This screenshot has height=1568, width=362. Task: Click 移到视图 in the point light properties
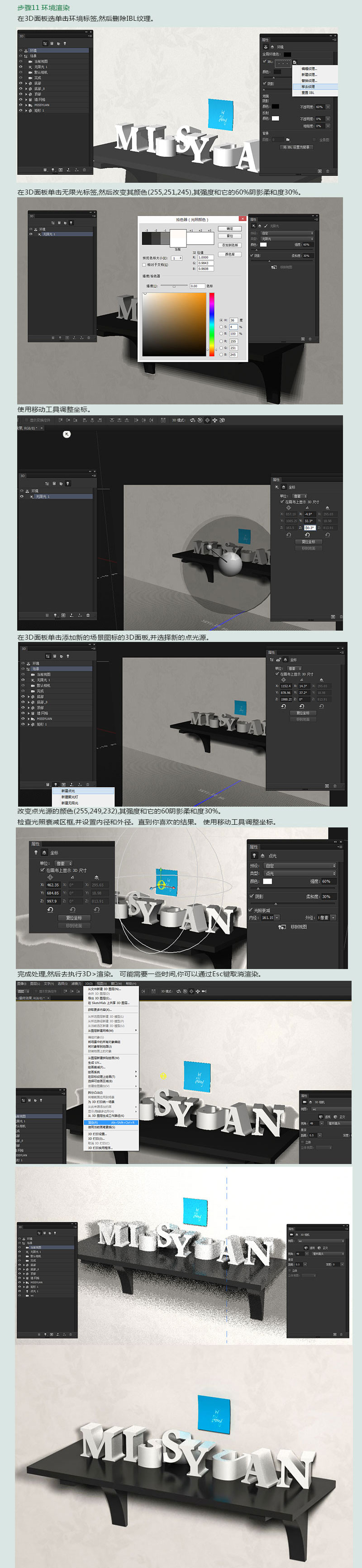tap(299, 927)
